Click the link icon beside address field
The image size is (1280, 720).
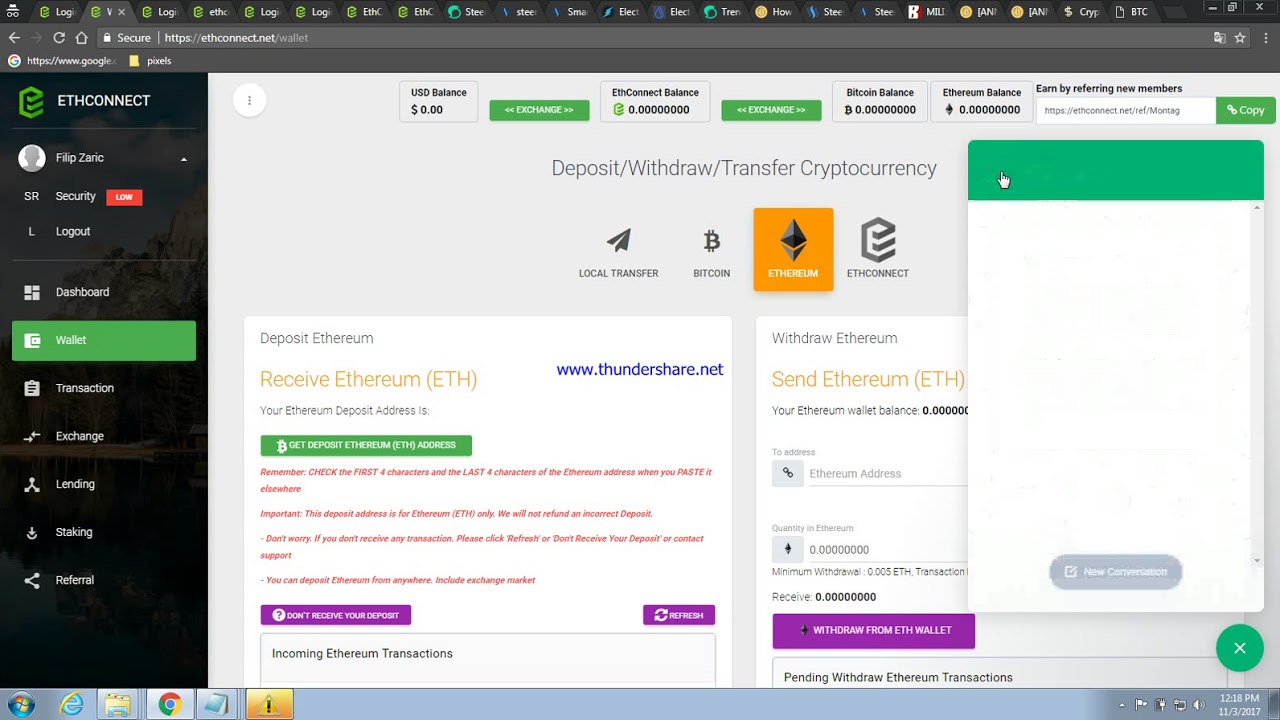point(787,474)
